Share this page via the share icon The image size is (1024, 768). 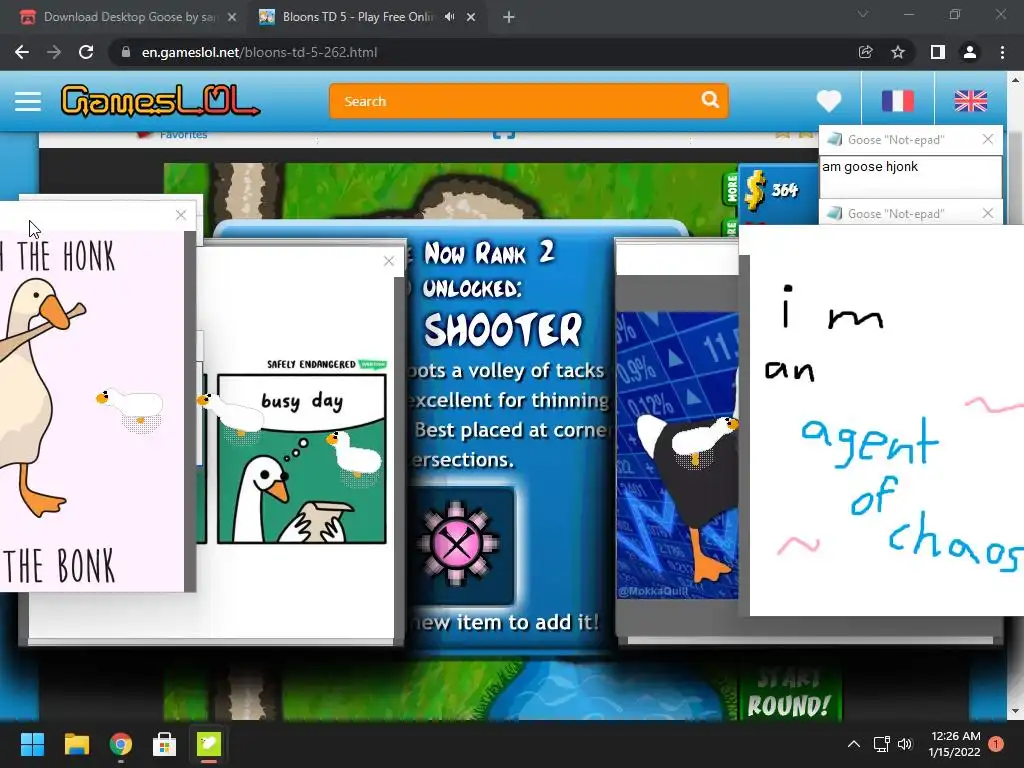[x=865, y=52]
